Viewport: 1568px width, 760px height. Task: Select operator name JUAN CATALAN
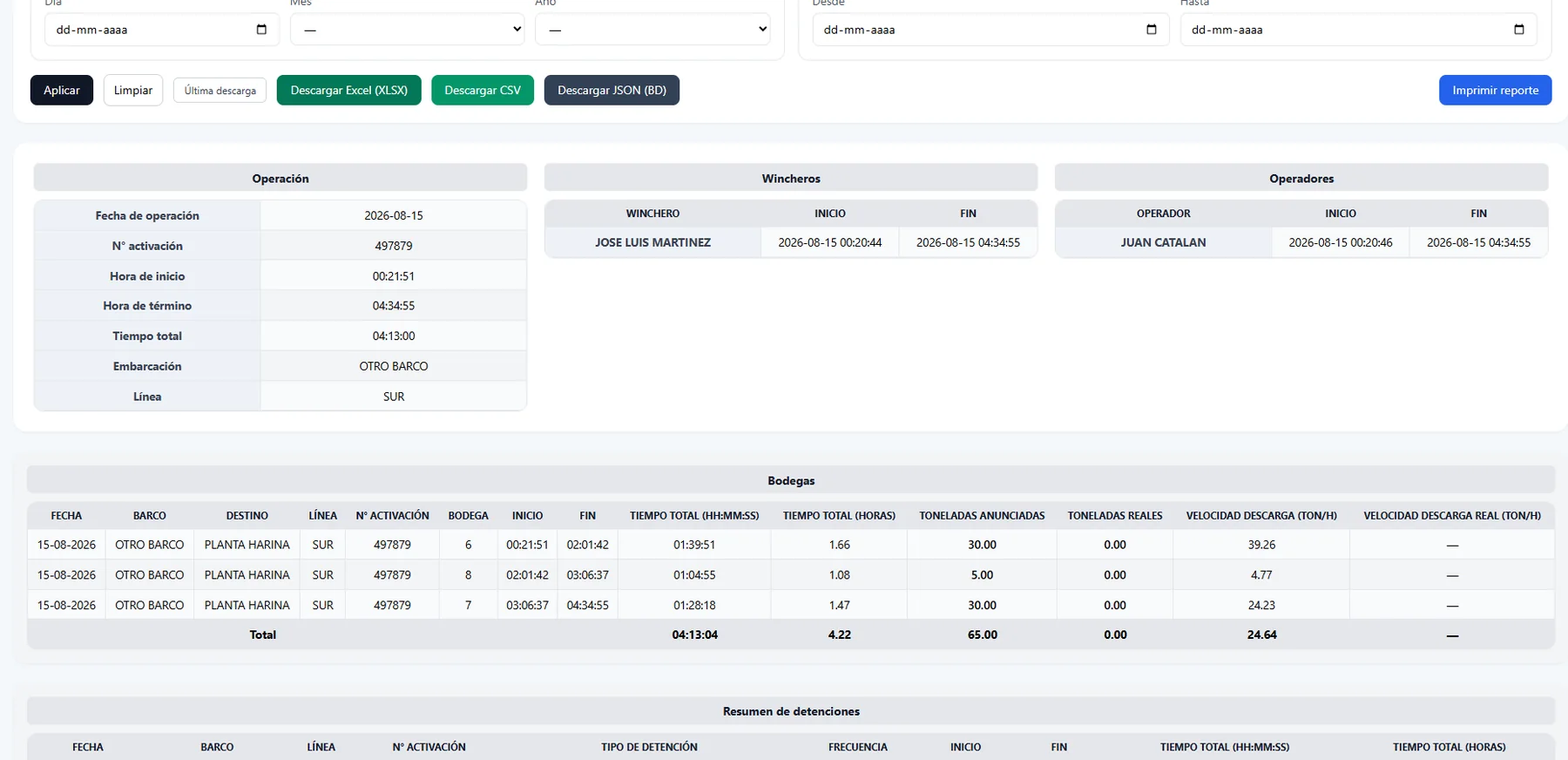(1163, 242)
